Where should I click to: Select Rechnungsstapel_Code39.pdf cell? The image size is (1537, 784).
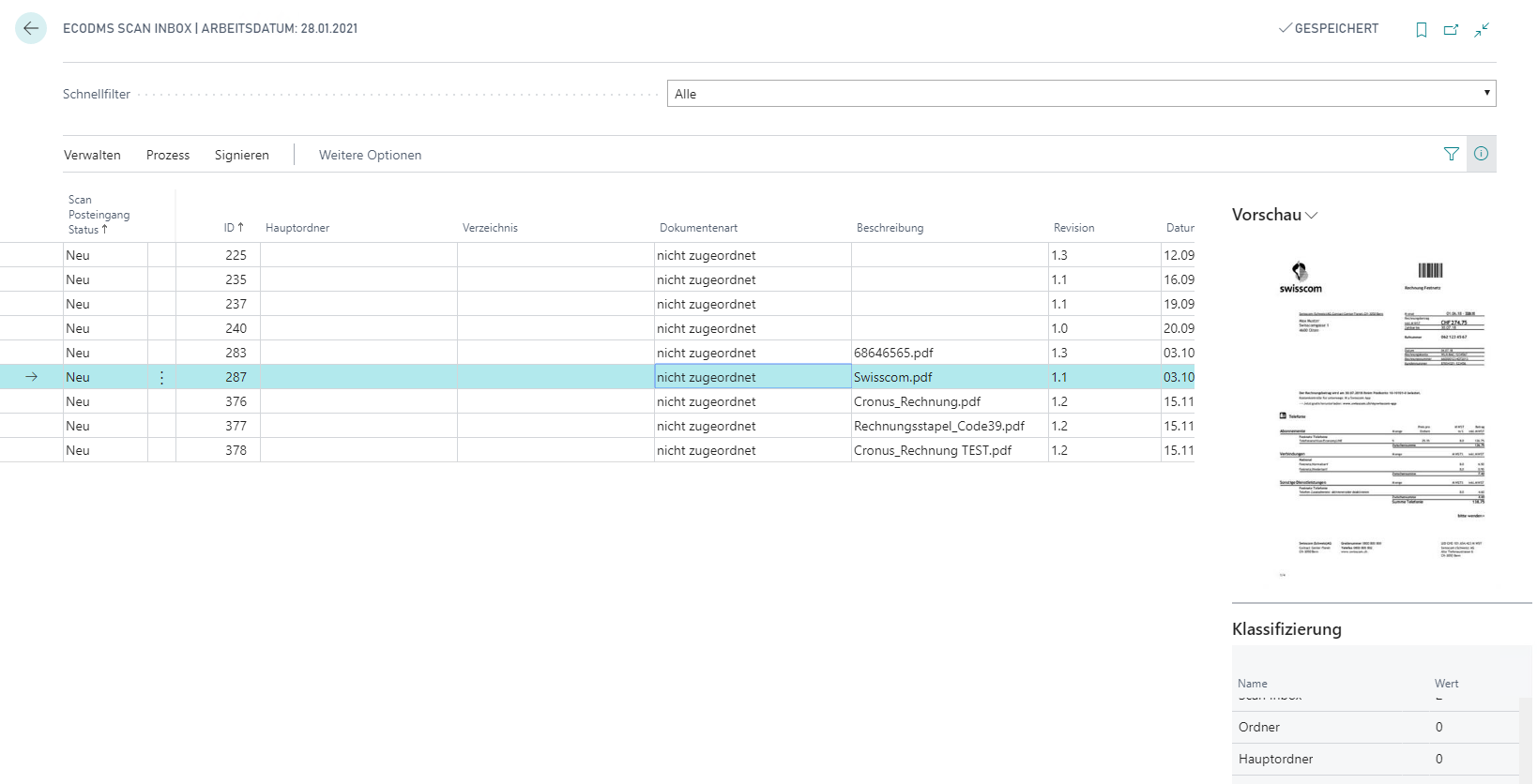(x=950, y=426)
